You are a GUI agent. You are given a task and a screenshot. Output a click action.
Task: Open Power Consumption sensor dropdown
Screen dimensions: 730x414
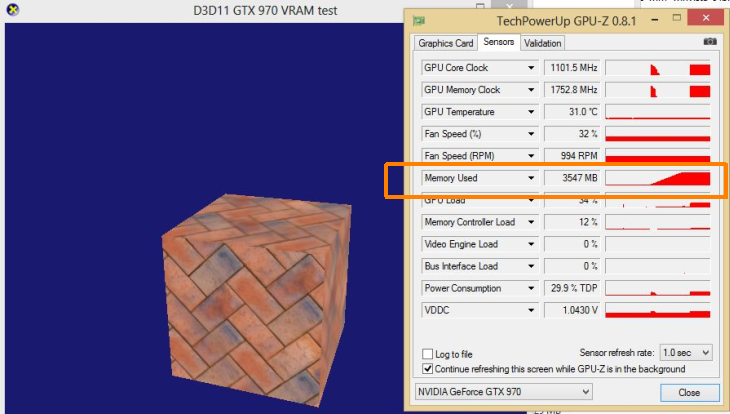click(x=531, y=288)
